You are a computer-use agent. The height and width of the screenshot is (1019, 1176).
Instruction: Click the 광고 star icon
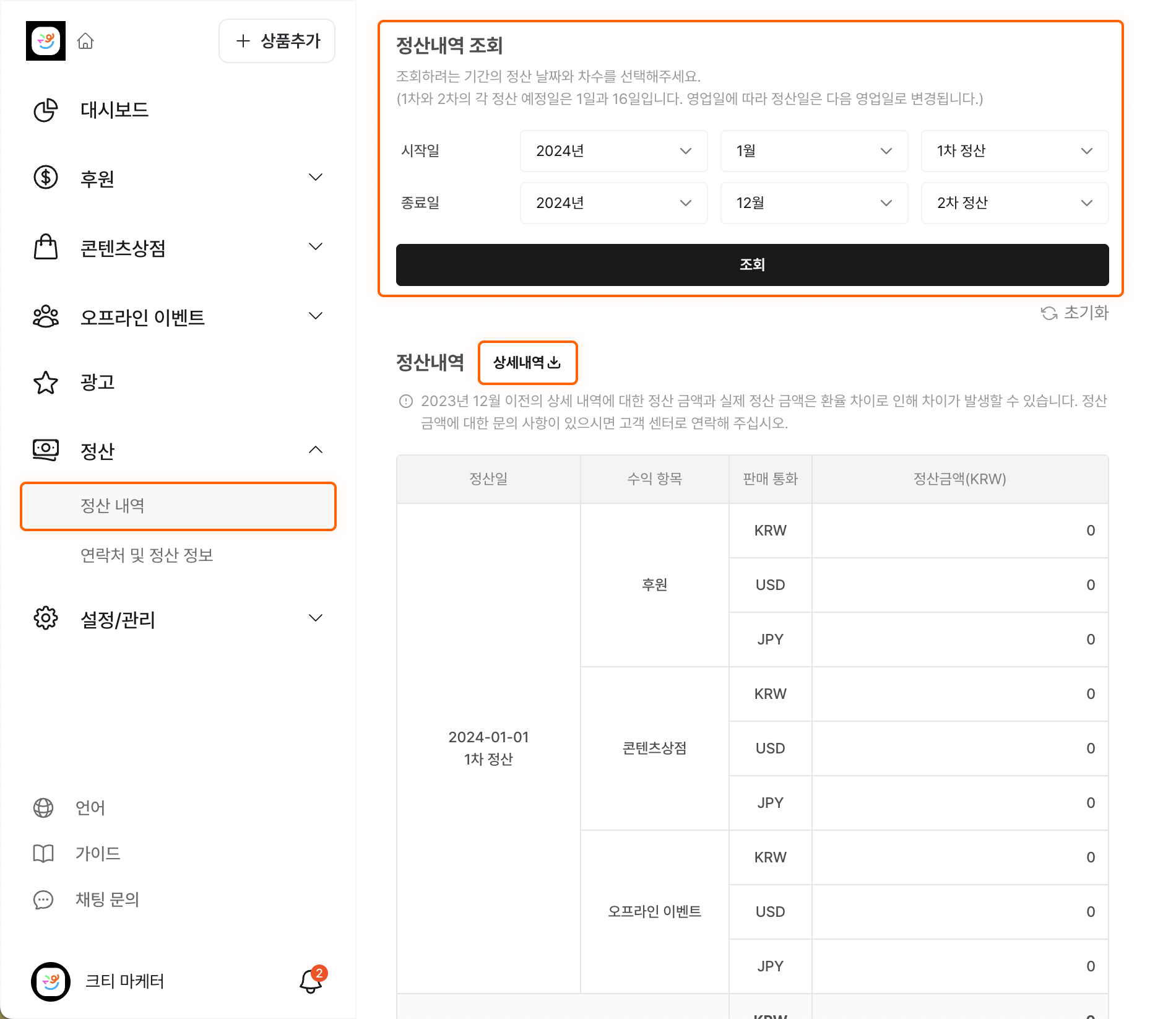click(46, 382)
